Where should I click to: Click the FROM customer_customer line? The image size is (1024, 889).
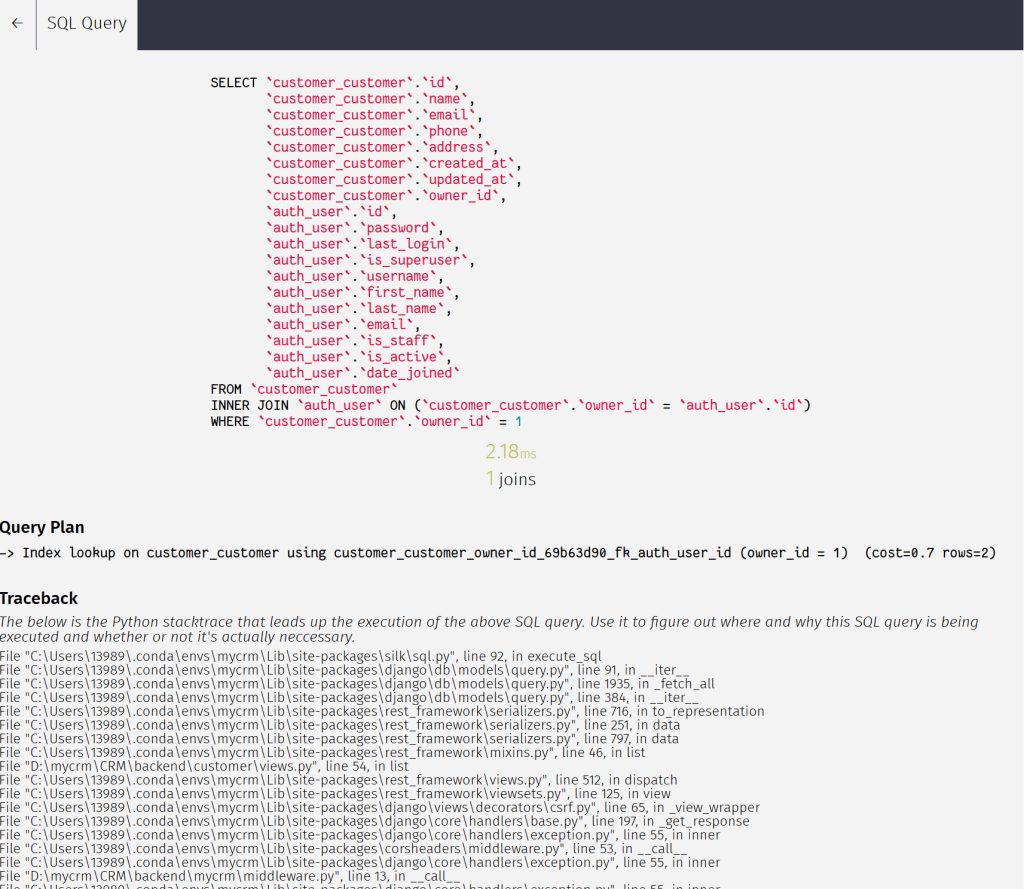(304, 389)
